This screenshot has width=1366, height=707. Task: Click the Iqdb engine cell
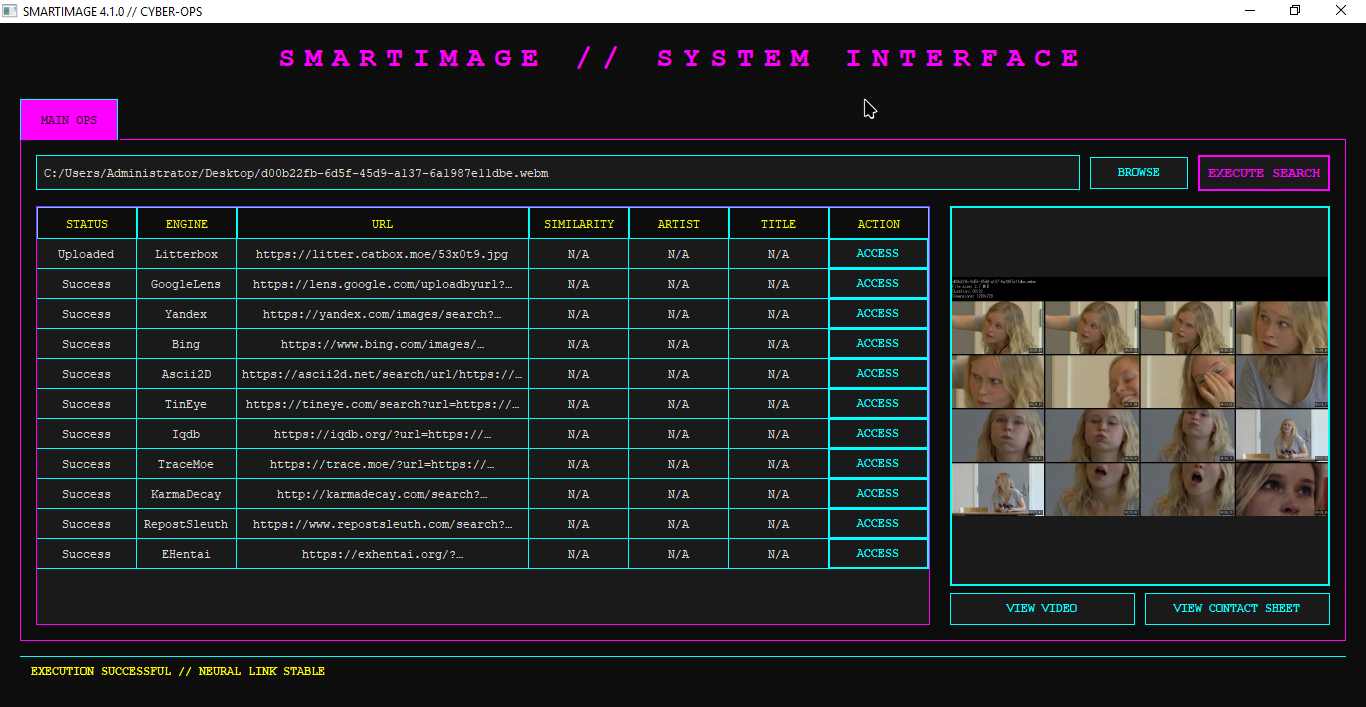click(187, 434)
